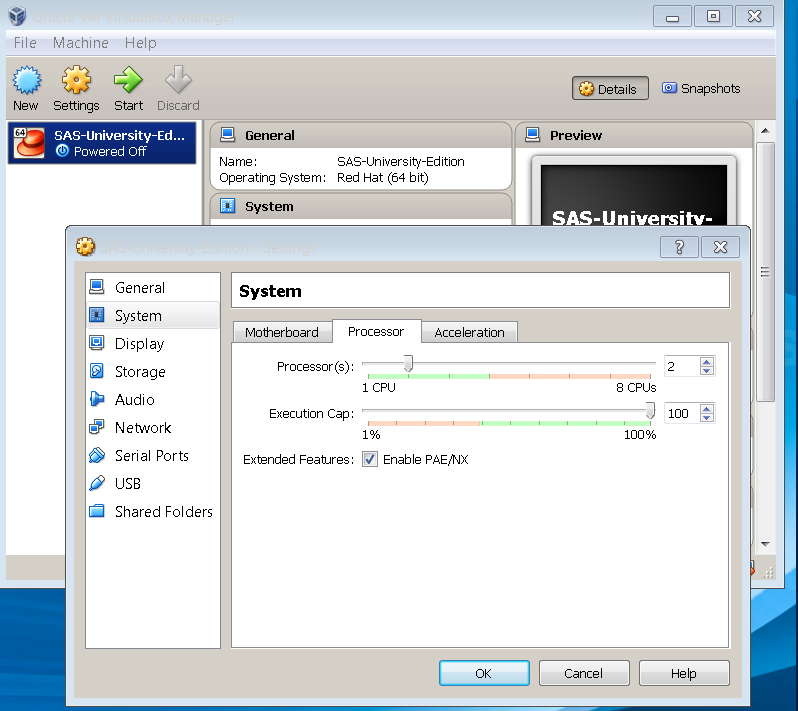This screenshot has height=711, width=798.
Task: Open Display settings category
Action: point(153,344)
